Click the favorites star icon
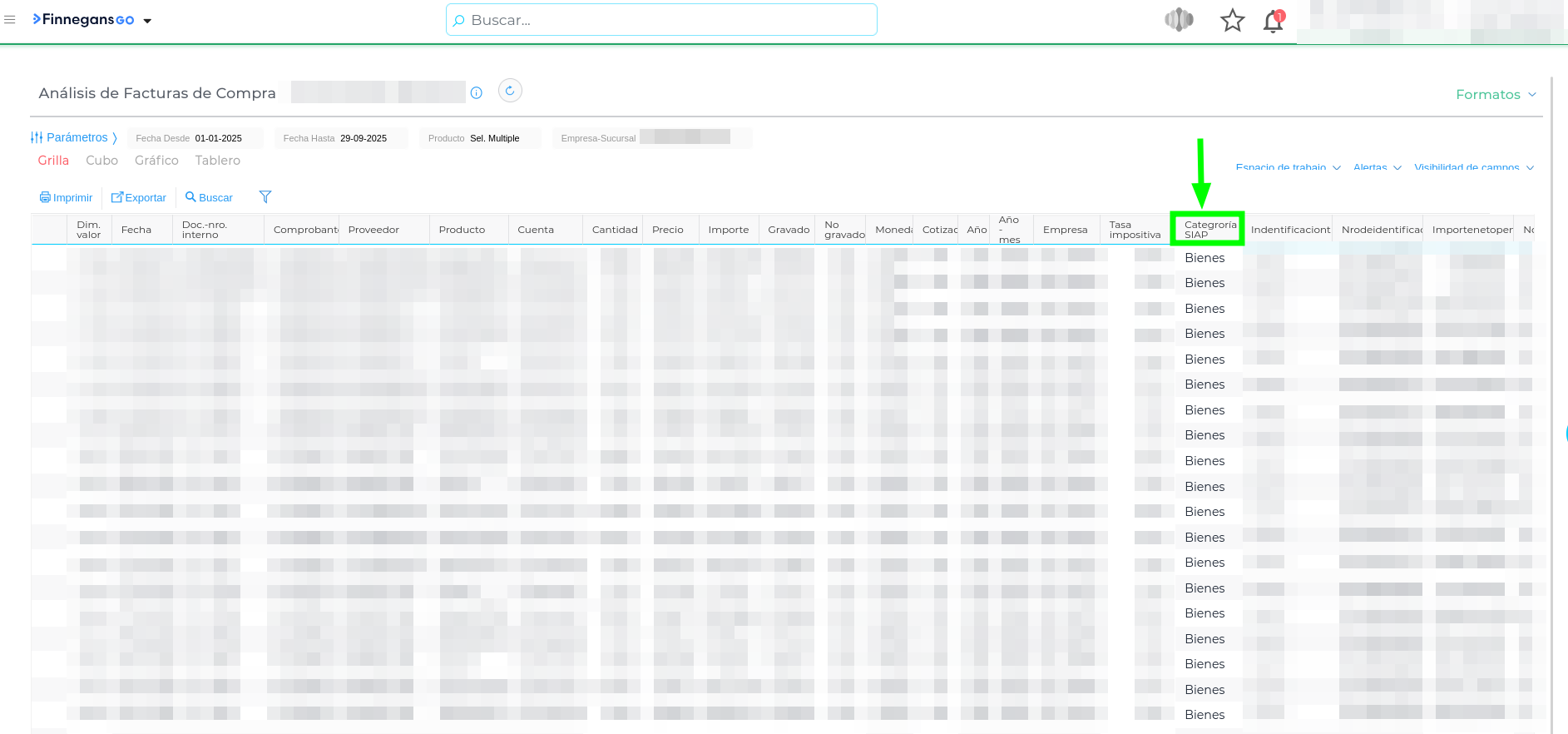This screenshot has width=1568, height=734. (1232, 21)
